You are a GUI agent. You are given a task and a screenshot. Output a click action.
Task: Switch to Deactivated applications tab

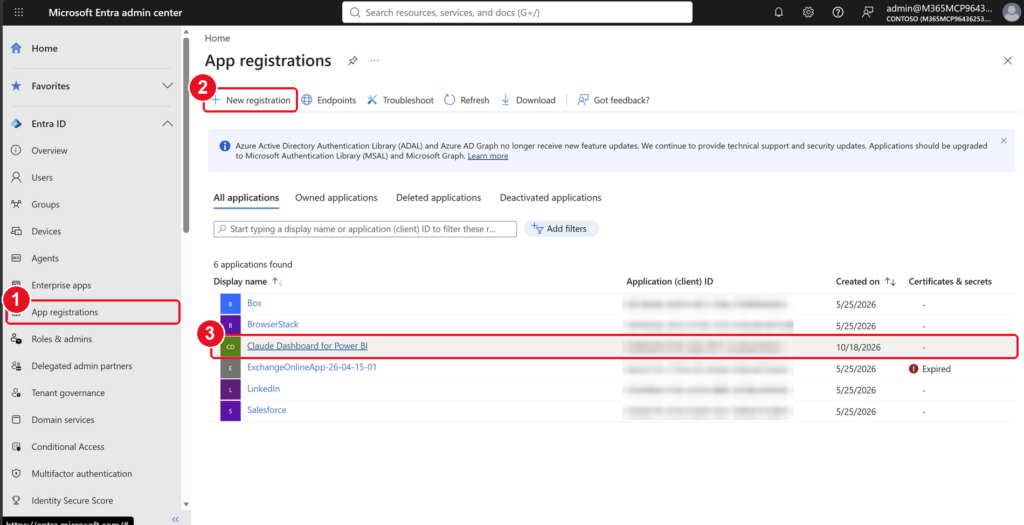coord(551,197)
